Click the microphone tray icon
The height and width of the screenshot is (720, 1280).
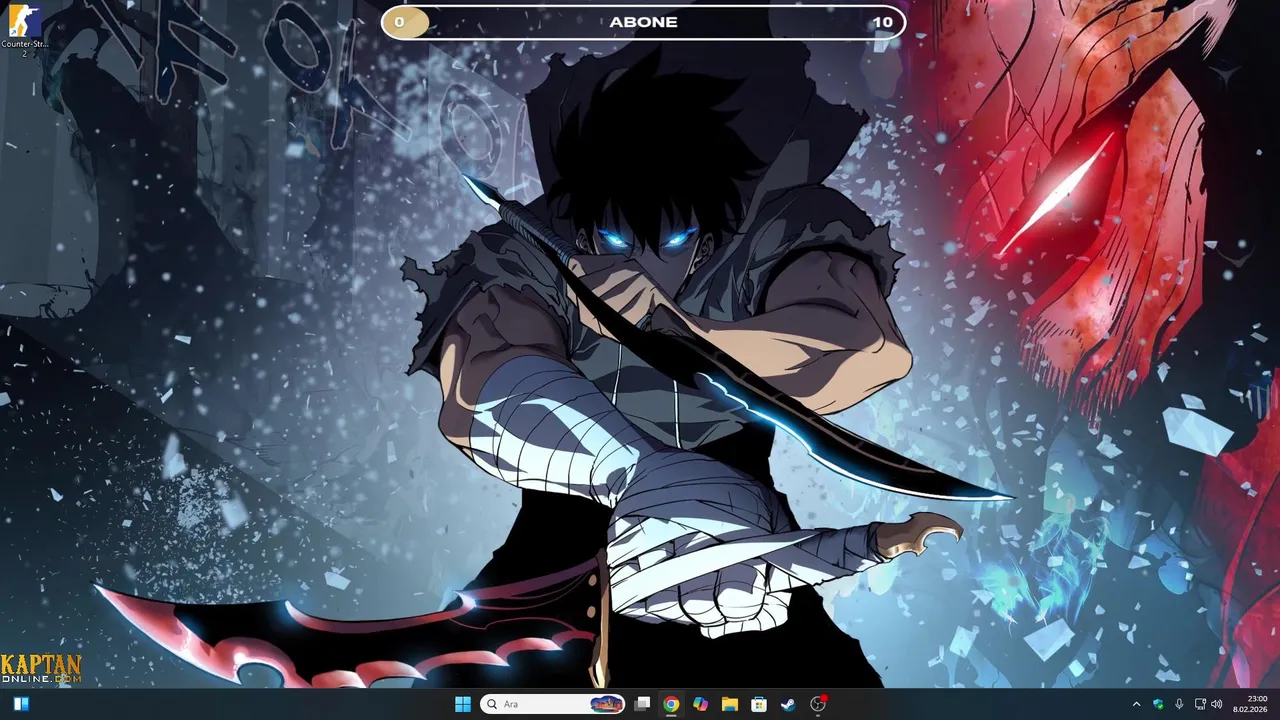pyautogui.click(x=1179, y=704)
